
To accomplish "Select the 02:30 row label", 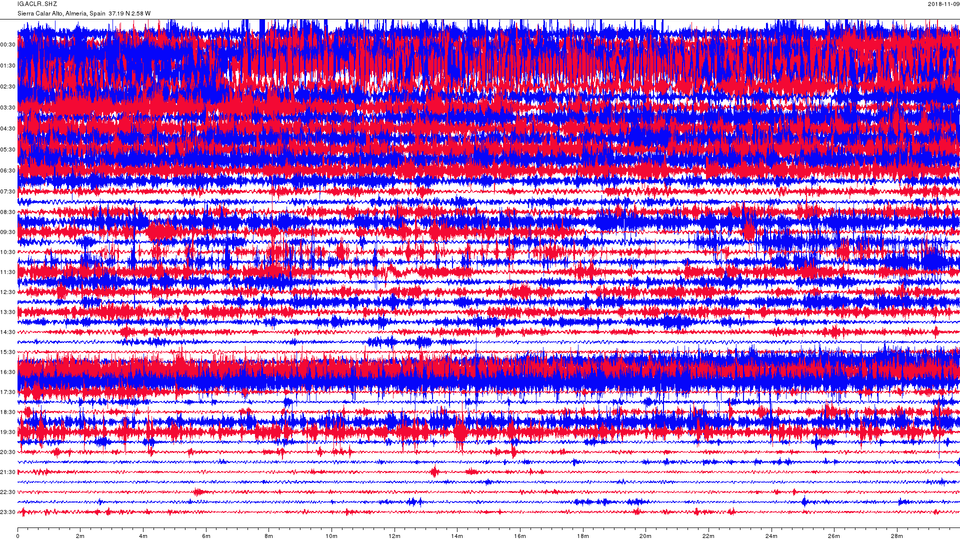I will pyautogui.click(x=8, y=87).
